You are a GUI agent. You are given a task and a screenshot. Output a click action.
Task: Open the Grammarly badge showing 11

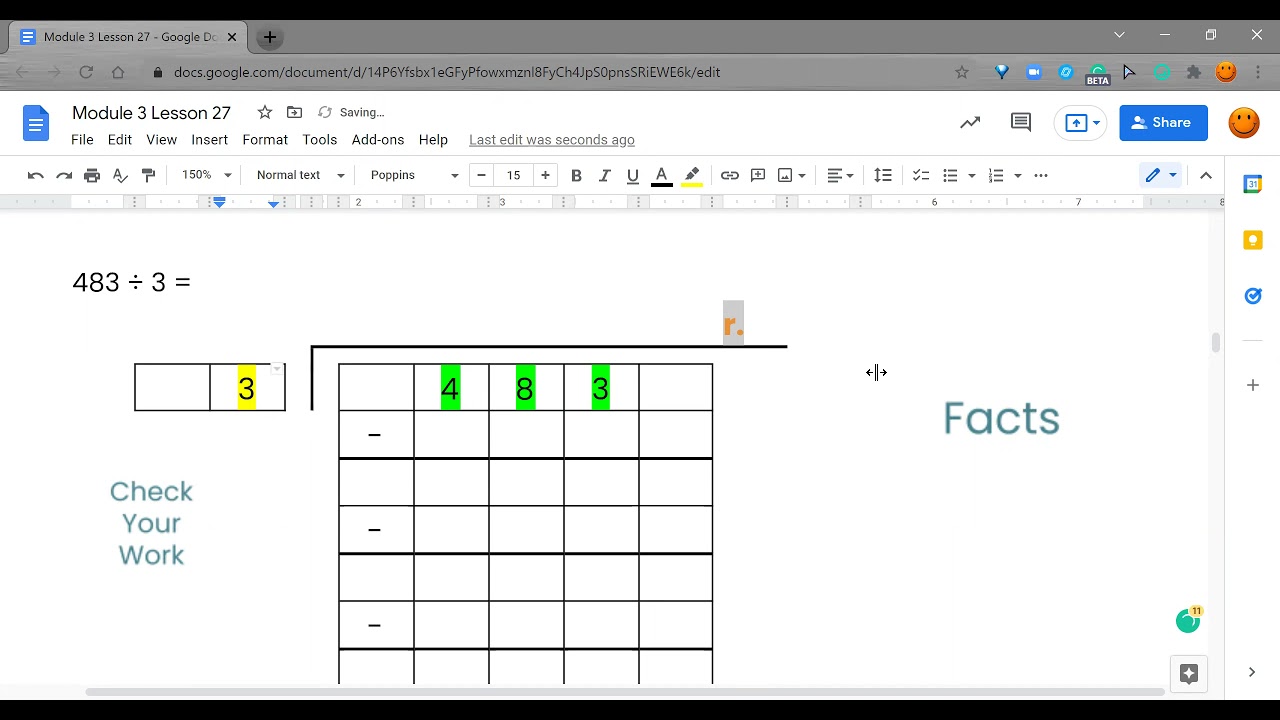point(1188,620)
